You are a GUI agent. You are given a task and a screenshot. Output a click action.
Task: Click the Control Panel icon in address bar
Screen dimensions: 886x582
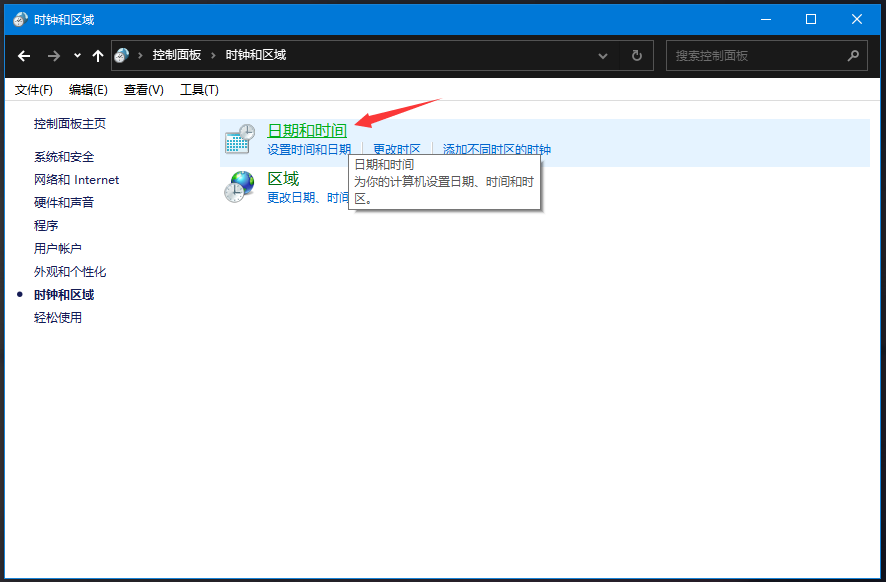tap(122, 55)
